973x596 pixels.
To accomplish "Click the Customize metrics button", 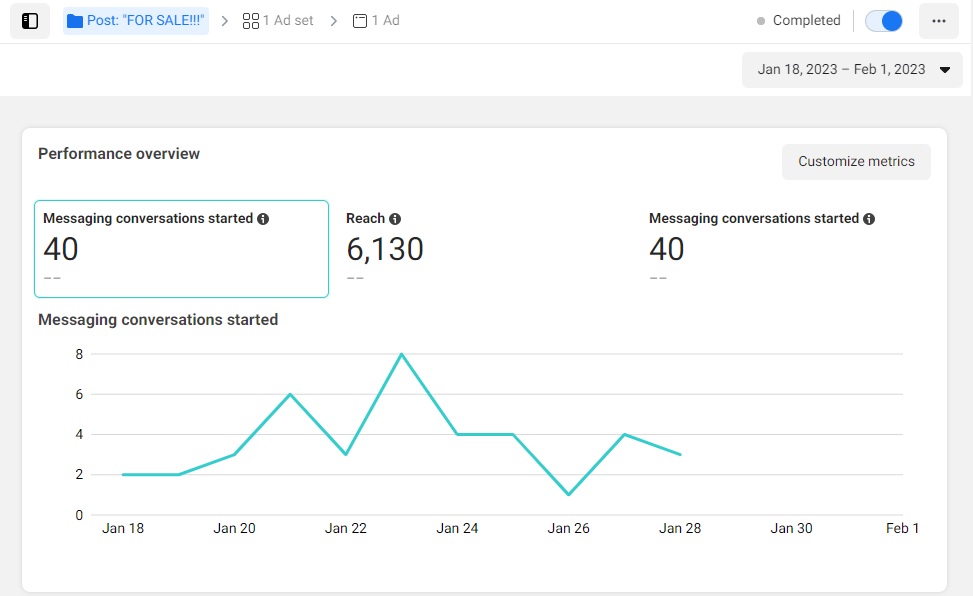I will pyautogui.click(x=856, y=162).
